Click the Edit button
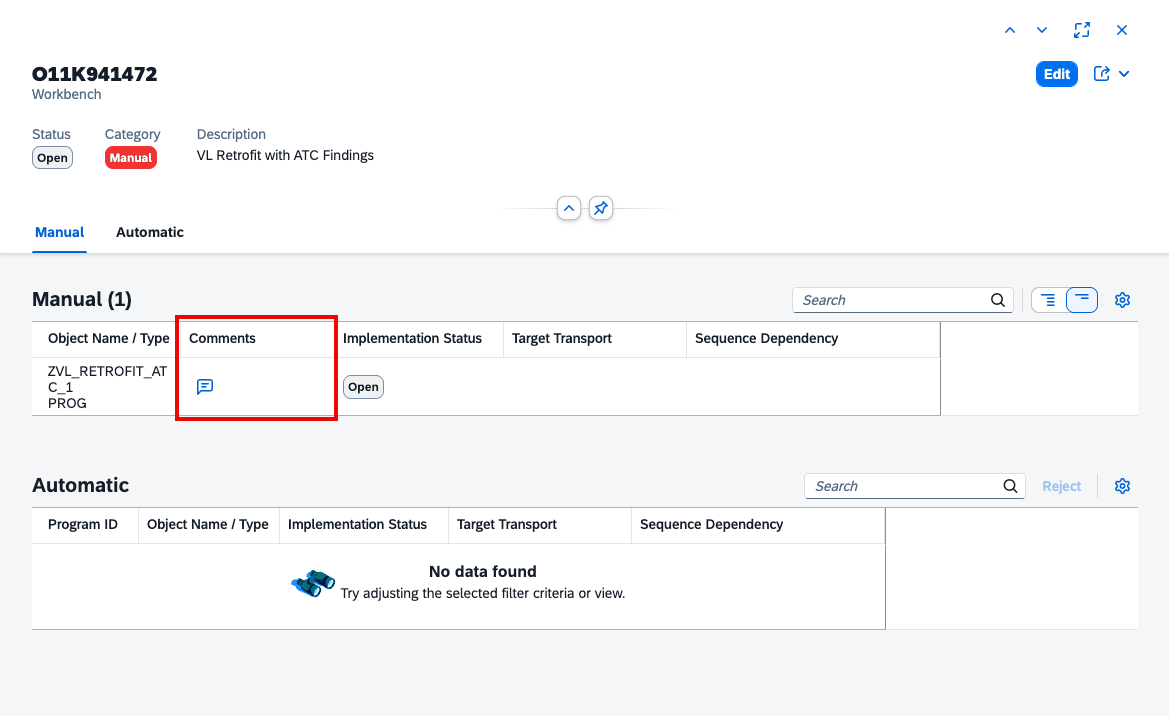 click(1056, 74)
